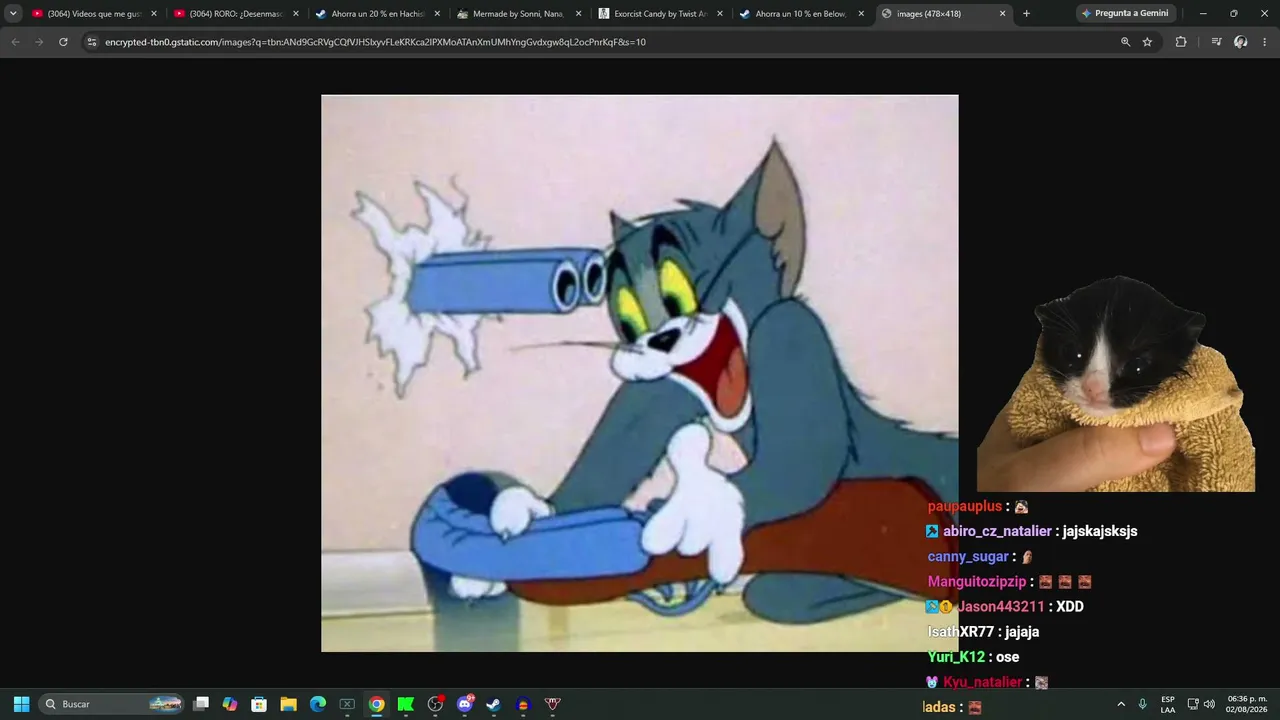Go forward to the next page
Viewport: 1280px width, 720px height.
[x=39, y=42]
